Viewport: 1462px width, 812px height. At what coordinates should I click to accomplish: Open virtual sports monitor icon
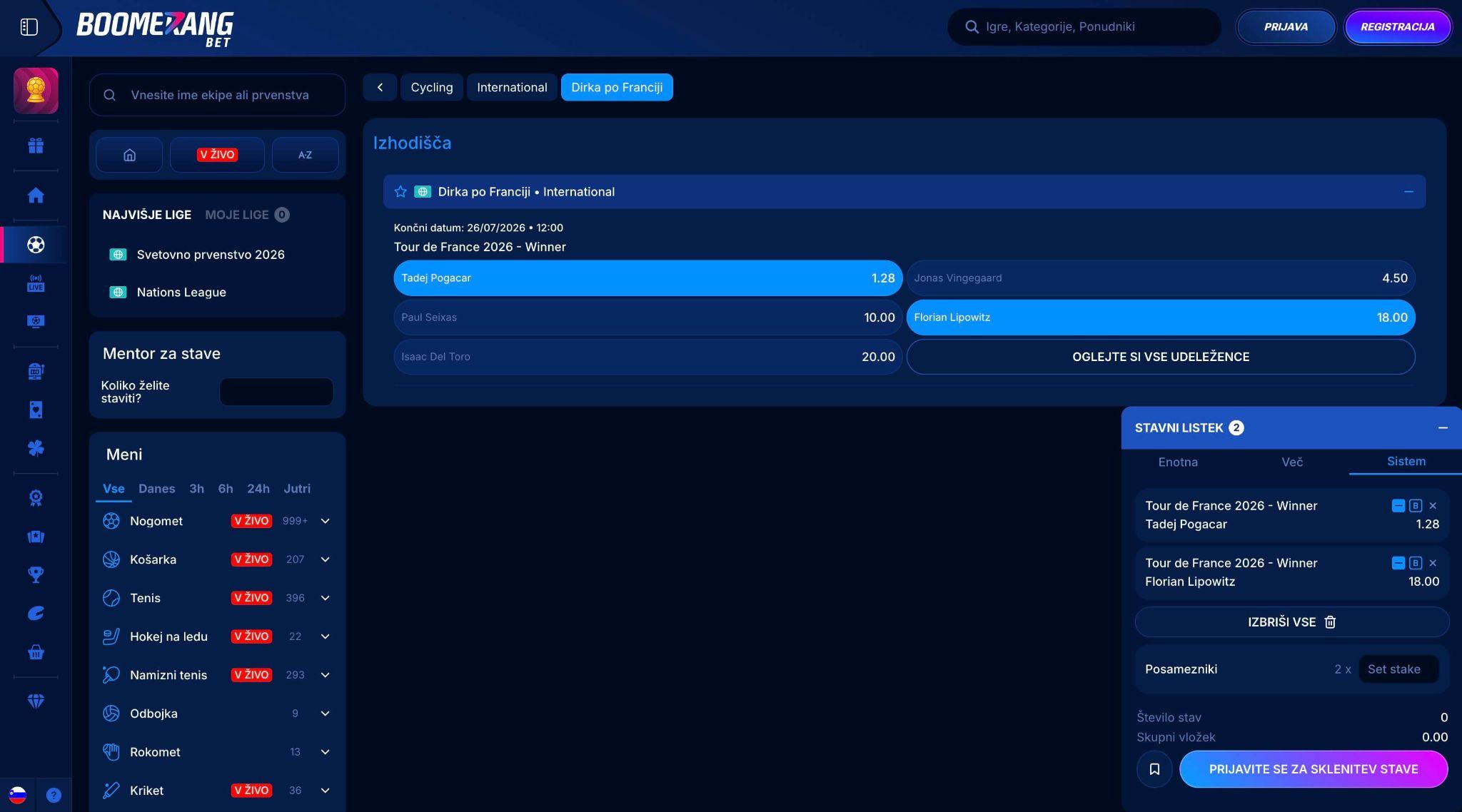pyautogui.click(x=36, y=322)
